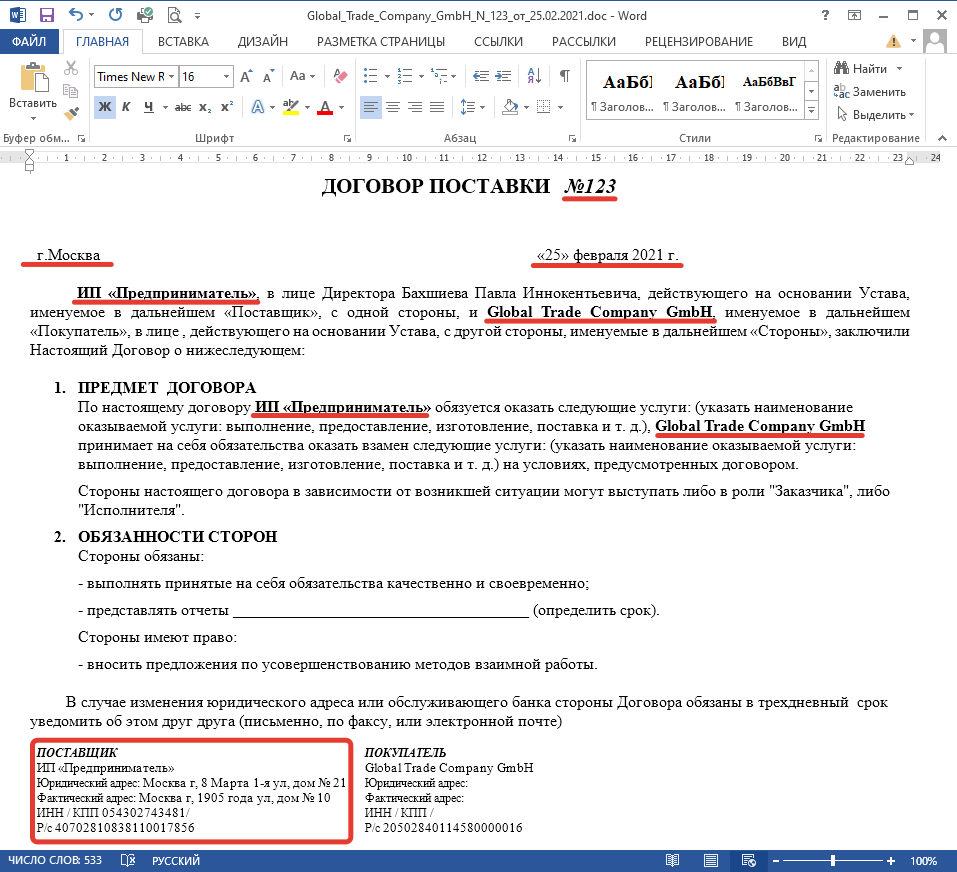Open the font size dropdown
957x872 pixels.
click(226, 76)
